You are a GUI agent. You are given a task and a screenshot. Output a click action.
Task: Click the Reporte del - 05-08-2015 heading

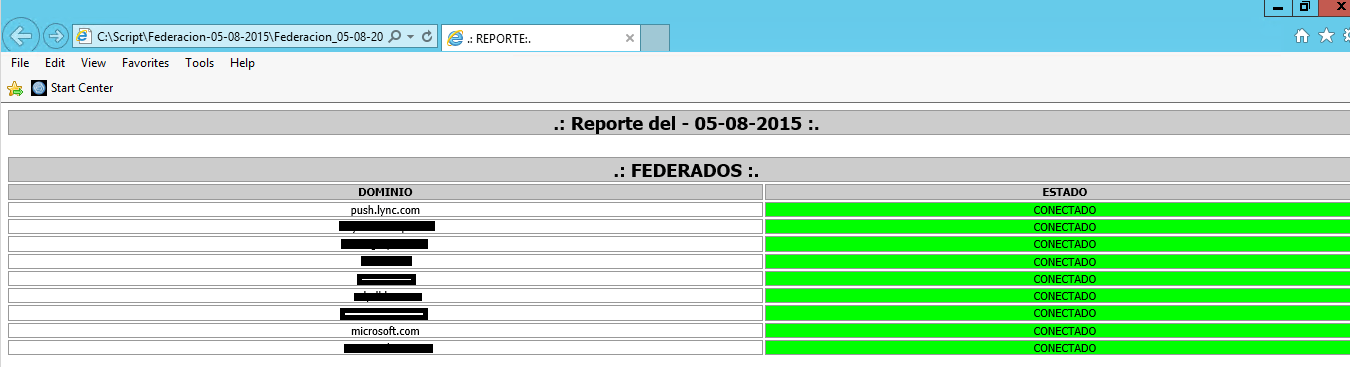pos(686,124)
